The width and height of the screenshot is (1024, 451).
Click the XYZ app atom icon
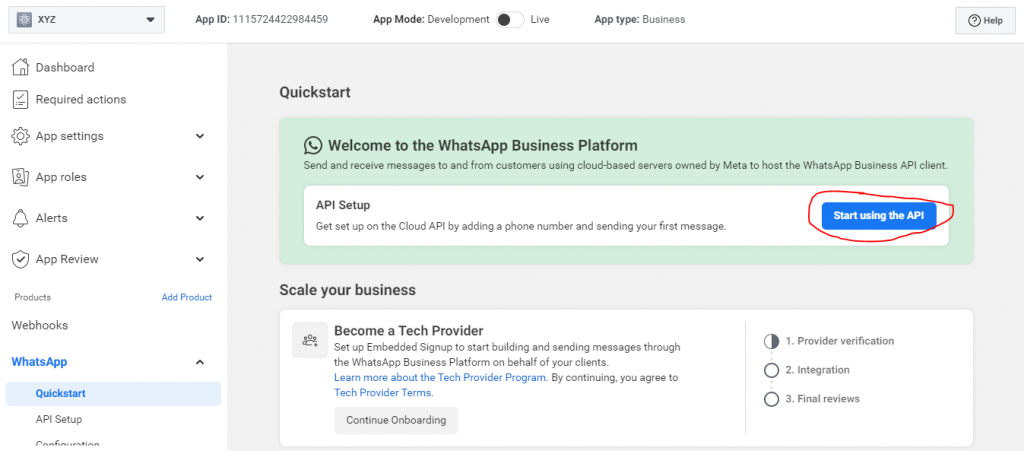(x=25, y=20)
